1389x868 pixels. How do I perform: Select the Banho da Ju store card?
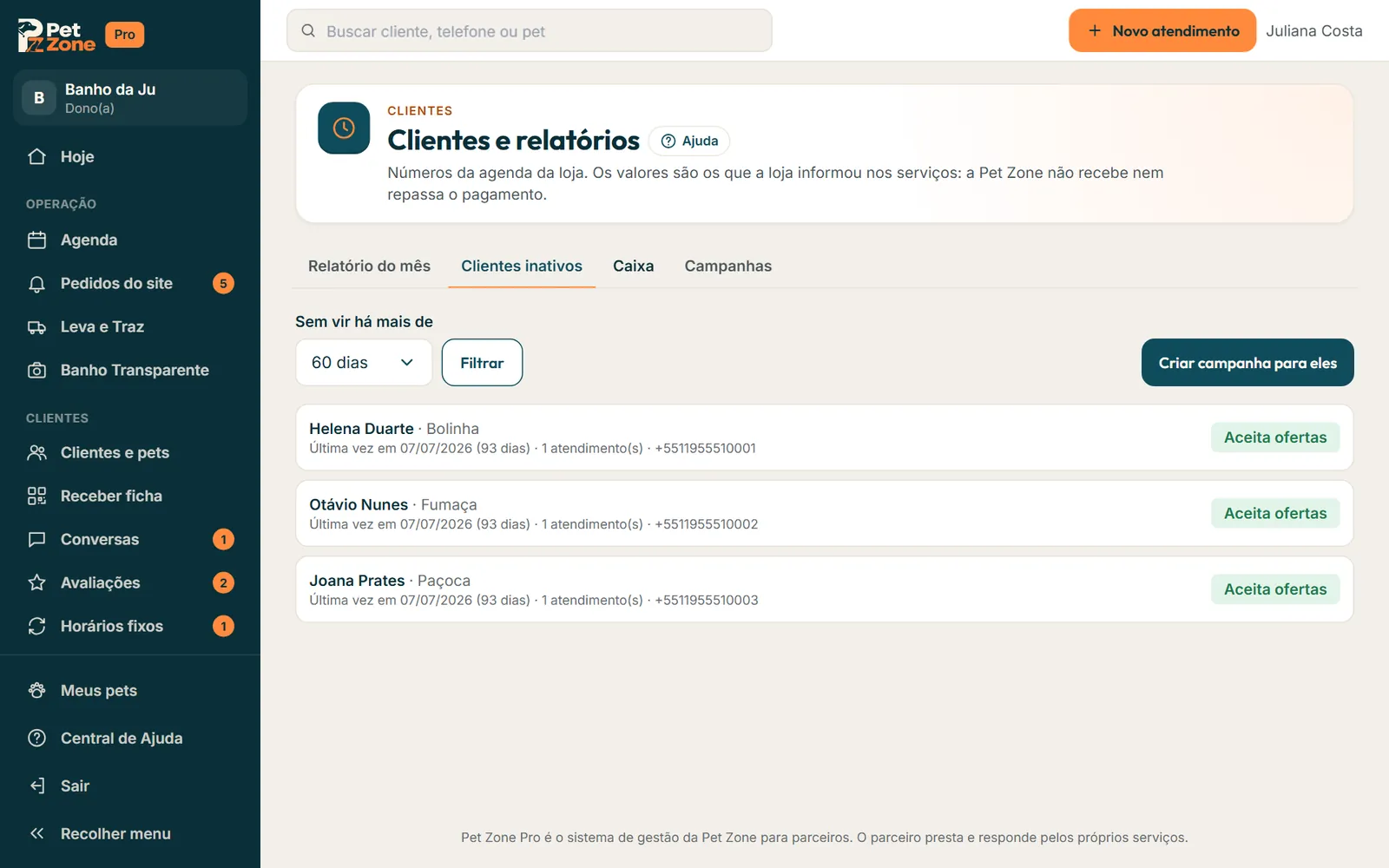(x=130, y=97)
